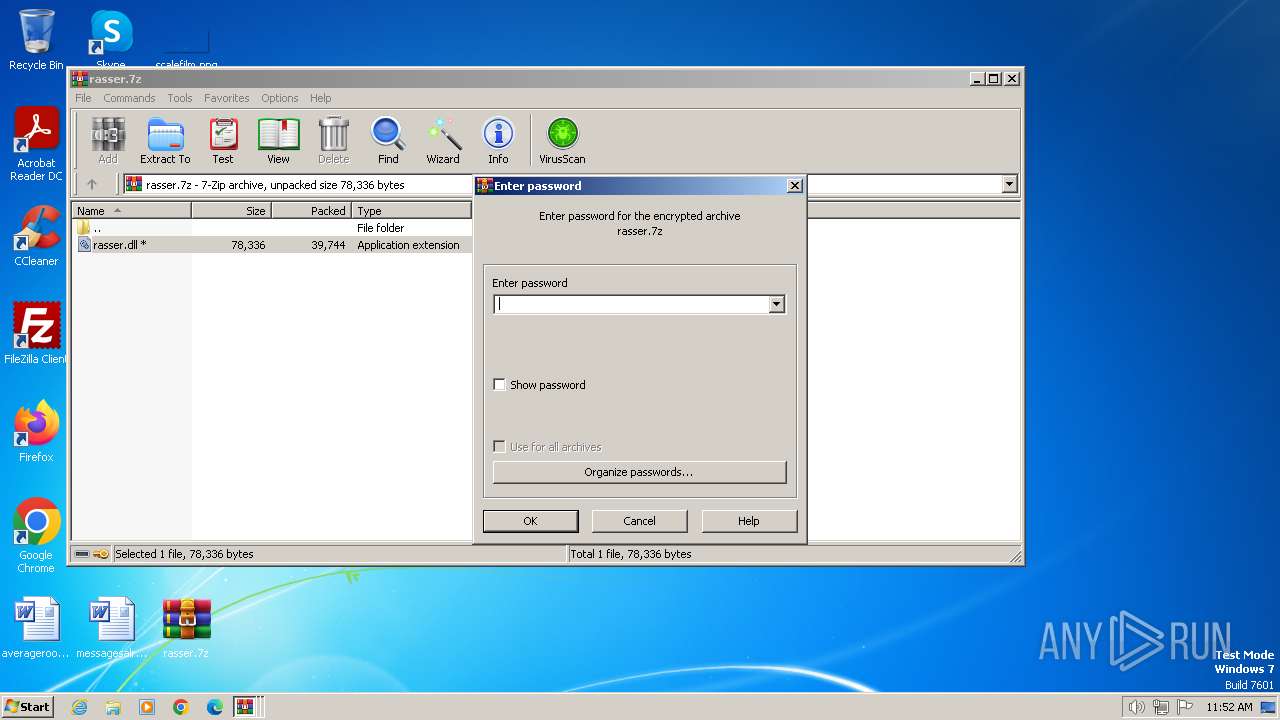Click Organize passwords button
The height and width of the screenshot is (720, 1280).
(x=639, y=472)
